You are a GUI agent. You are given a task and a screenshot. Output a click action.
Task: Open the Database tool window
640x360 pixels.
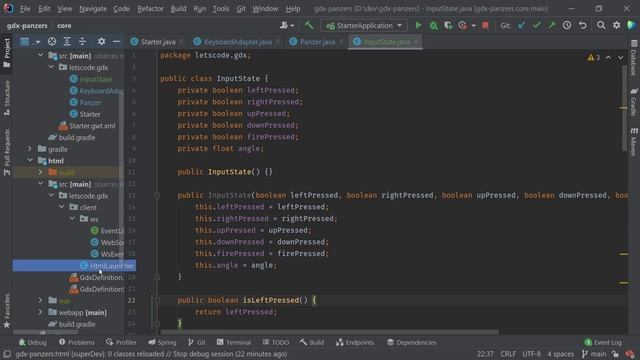(x=634, y=58)
